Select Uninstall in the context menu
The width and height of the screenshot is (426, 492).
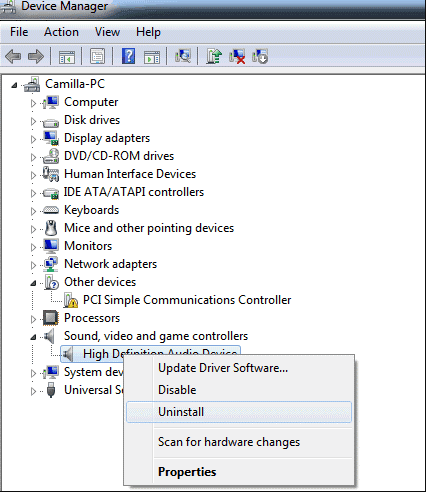(239, 412)
